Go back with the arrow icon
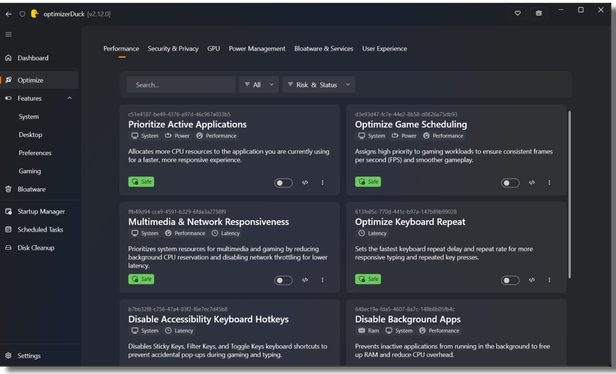The image size is (616, 374). [9, 14]
